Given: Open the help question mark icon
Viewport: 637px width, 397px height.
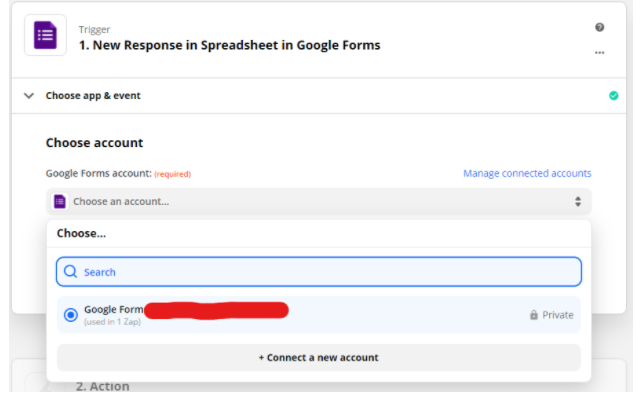Looking at the screenshot, I should tap(599, 27).
